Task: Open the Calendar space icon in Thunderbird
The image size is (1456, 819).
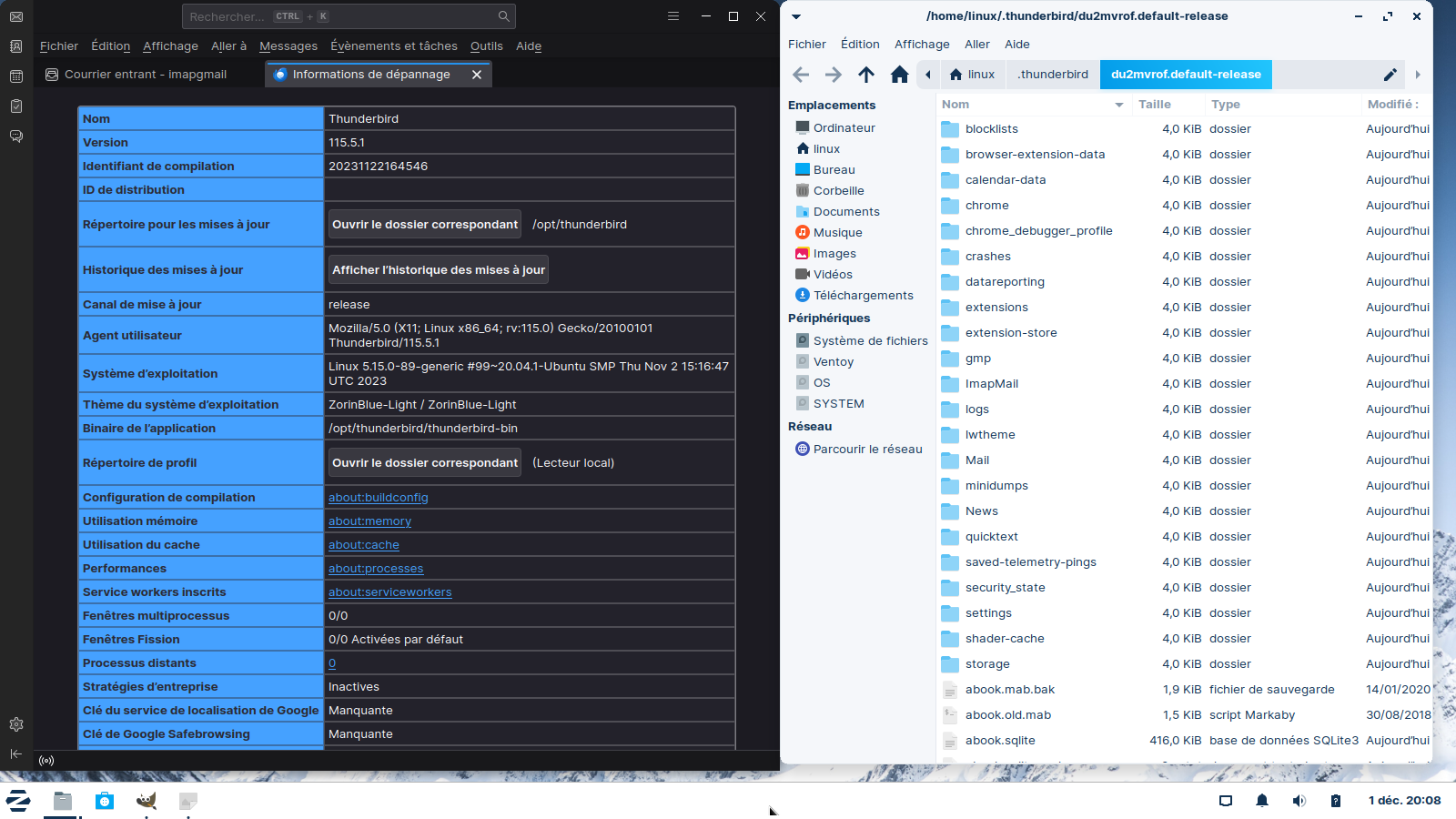Action: (x=16, y=76)
